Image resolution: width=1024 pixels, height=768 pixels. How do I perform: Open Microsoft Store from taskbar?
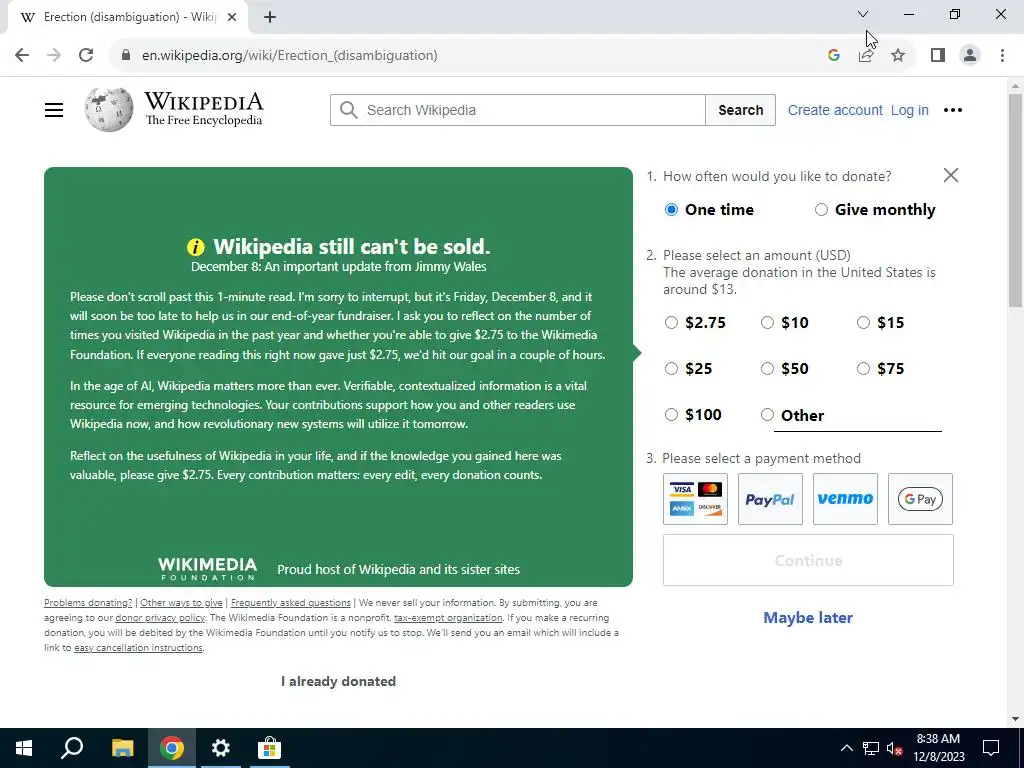click(x=269, y=748)
